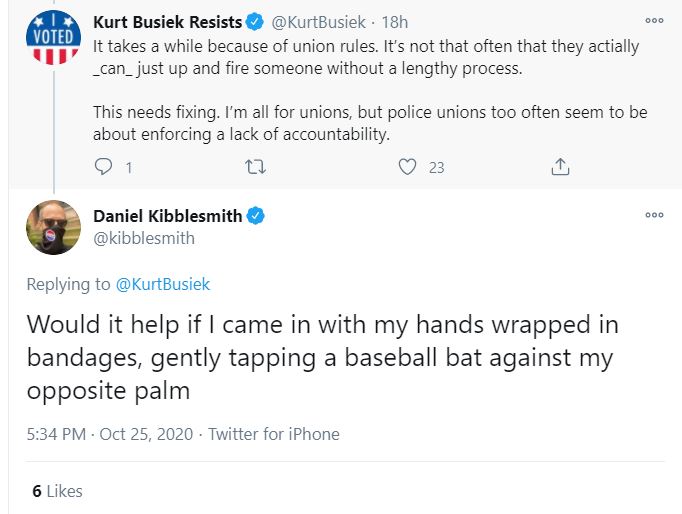Click @KurtBusiek in Replying to line

tap(163, 284)
